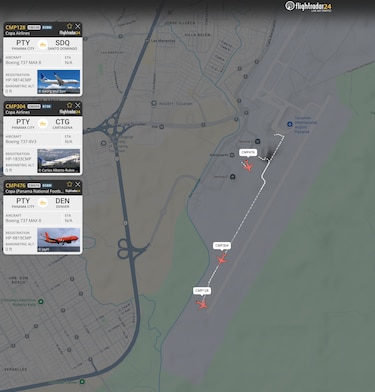Click the Flightradar24 logo at top

pos(308,6)
